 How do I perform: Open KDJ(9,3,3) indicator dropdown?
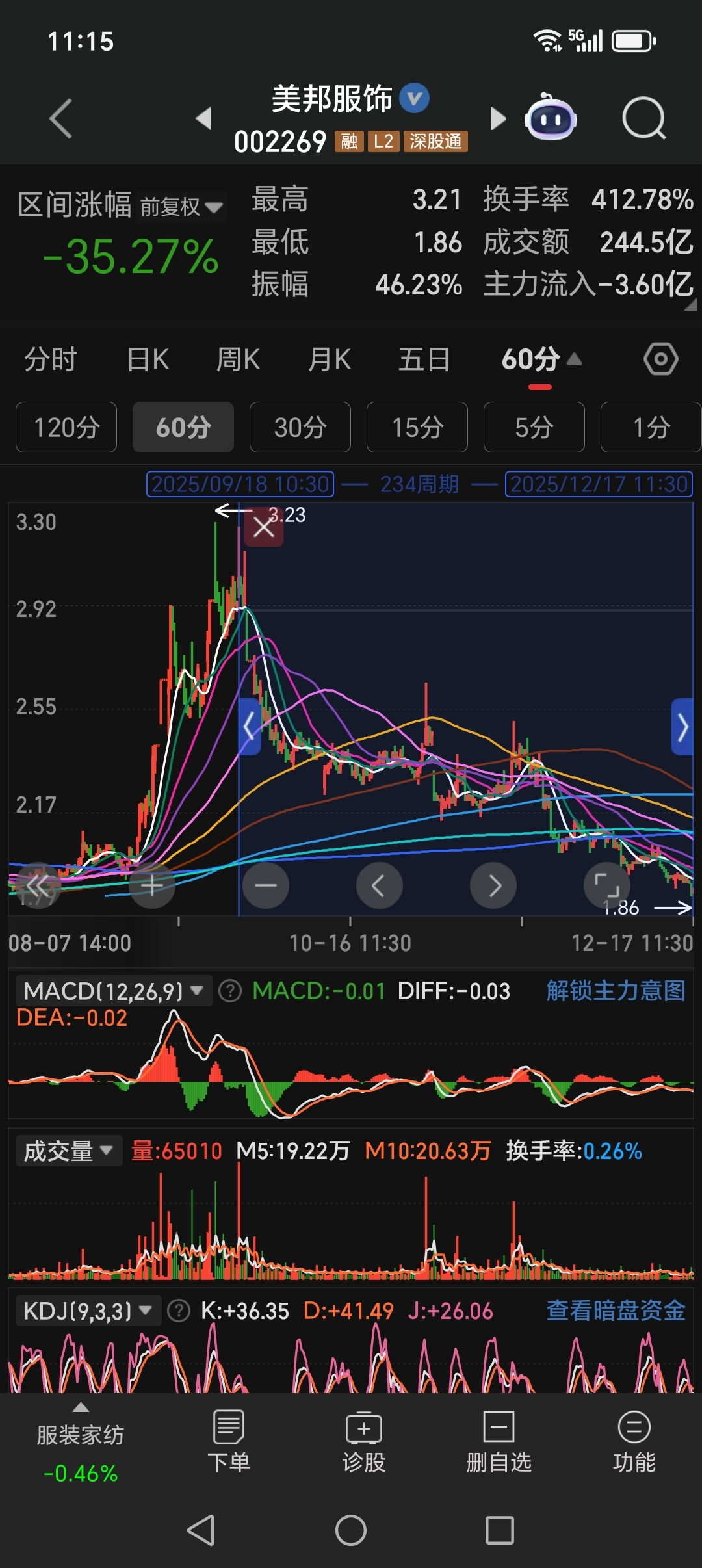point(88,1311)
